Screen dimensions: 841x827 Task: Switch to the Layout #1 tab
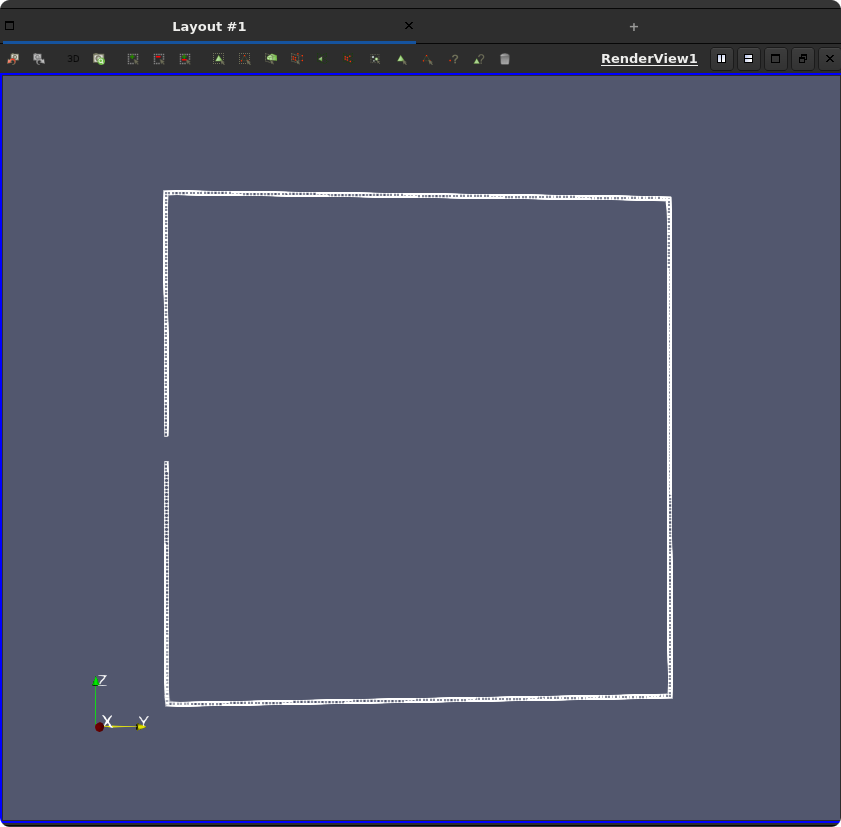(x=209, y=26)
